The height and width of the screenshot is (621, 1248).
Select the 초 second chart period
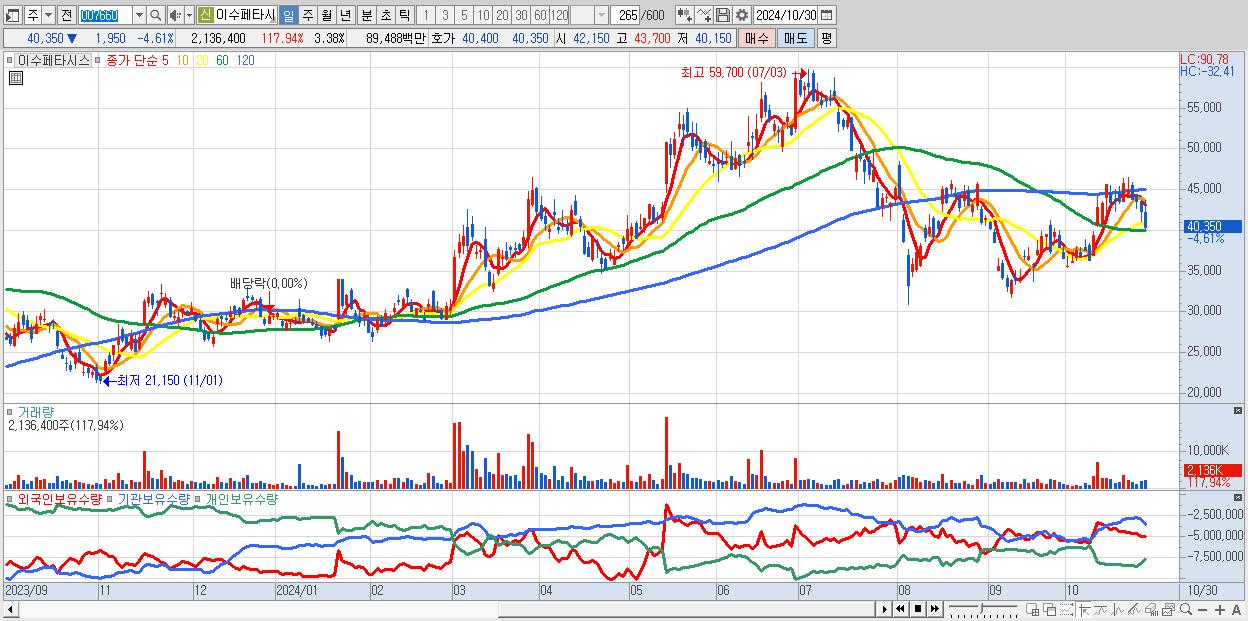click(385, 15)
